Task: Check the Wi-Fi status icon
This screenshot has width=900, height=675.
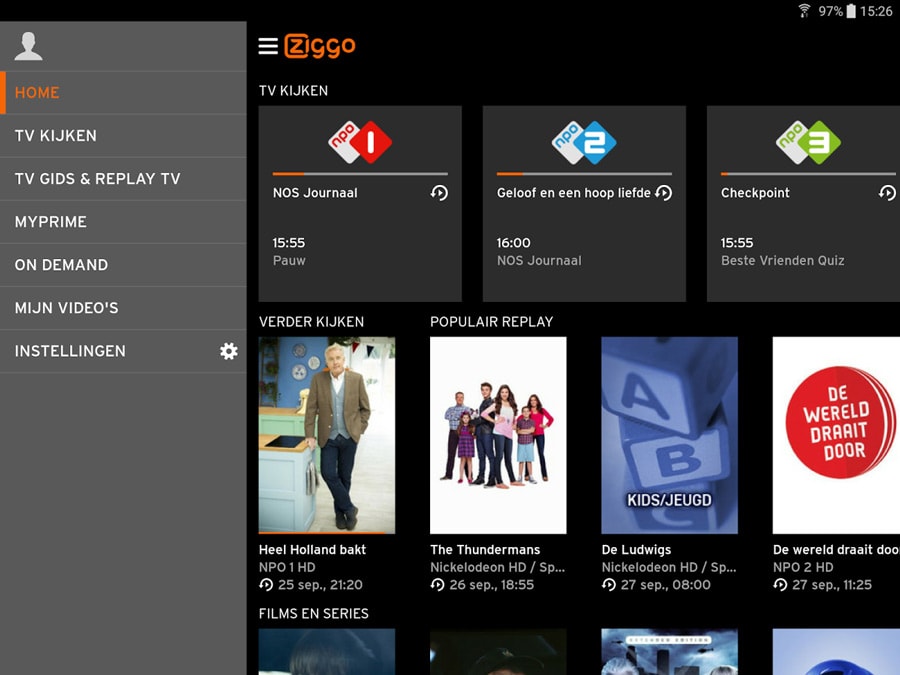Action: point(804,11)
